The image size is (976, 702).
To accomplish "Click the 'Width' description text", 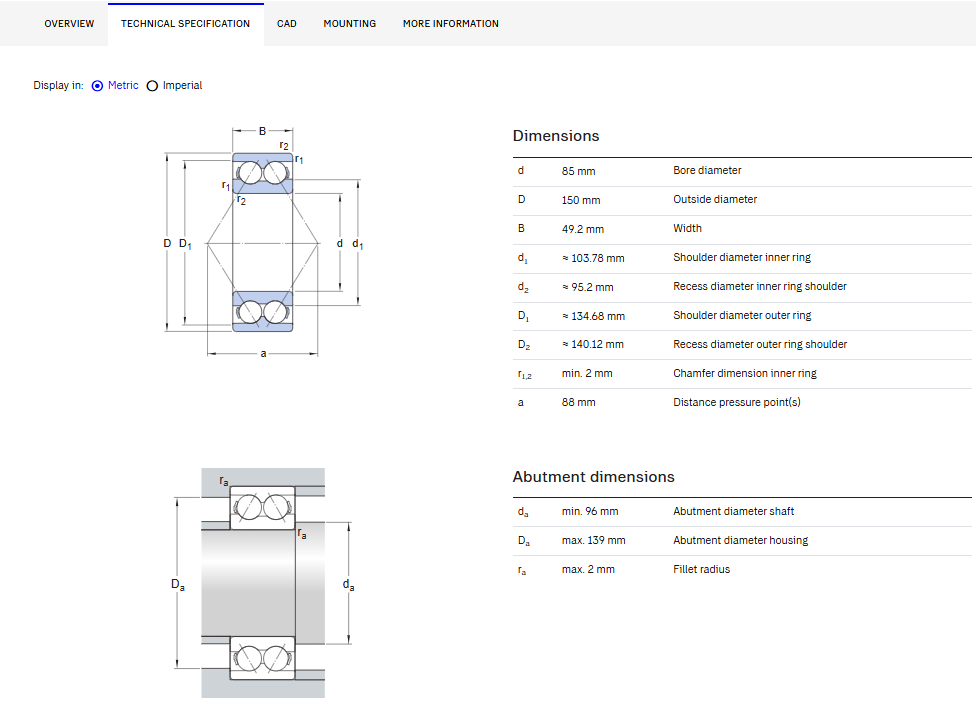I will pos(687,228).
